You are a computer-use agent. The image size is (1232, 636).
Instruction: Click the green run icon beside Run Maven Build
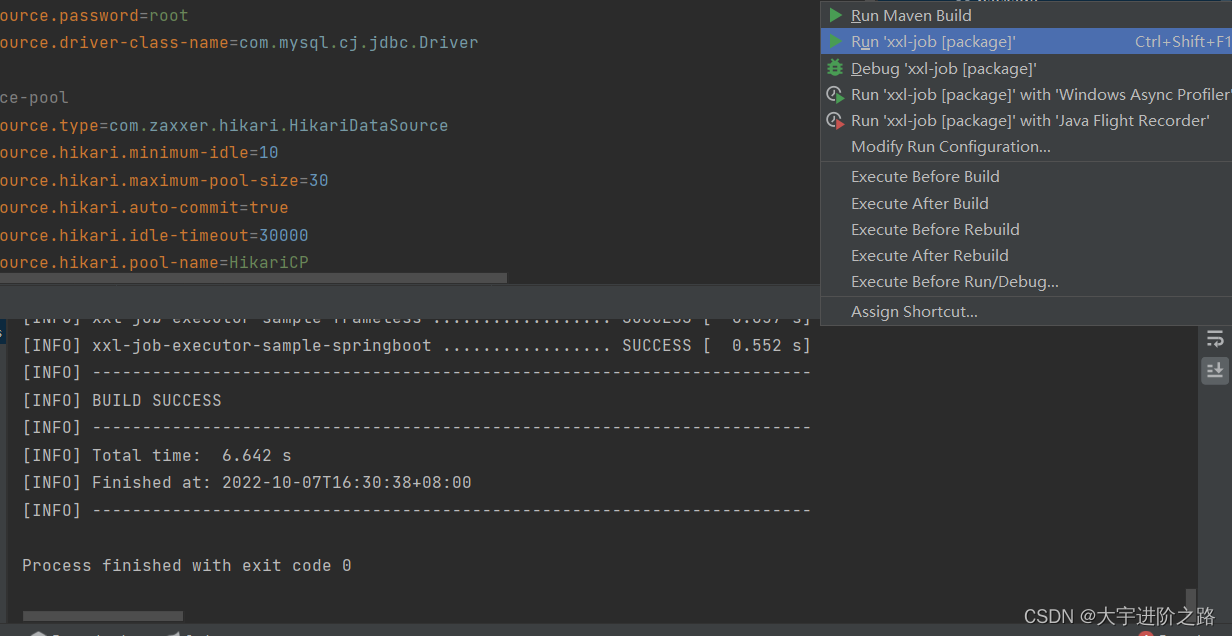tap(835, 15)
